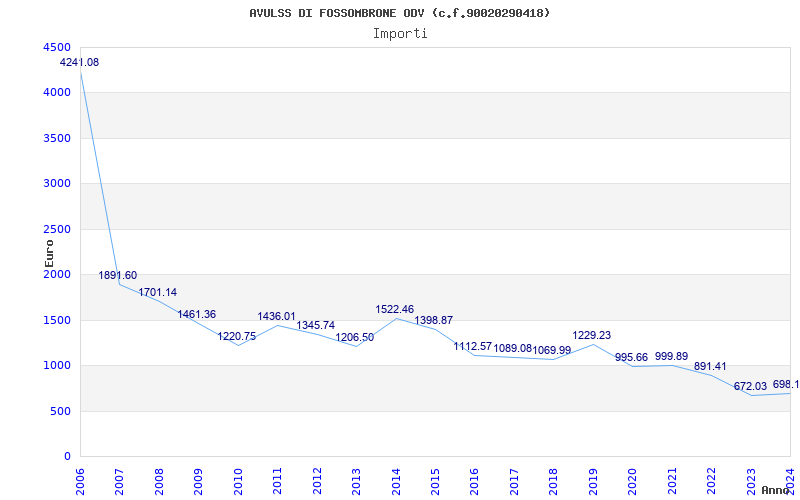Select the 891.41 data label
This screenshot has width=800, height=500.
click(710, 366)
